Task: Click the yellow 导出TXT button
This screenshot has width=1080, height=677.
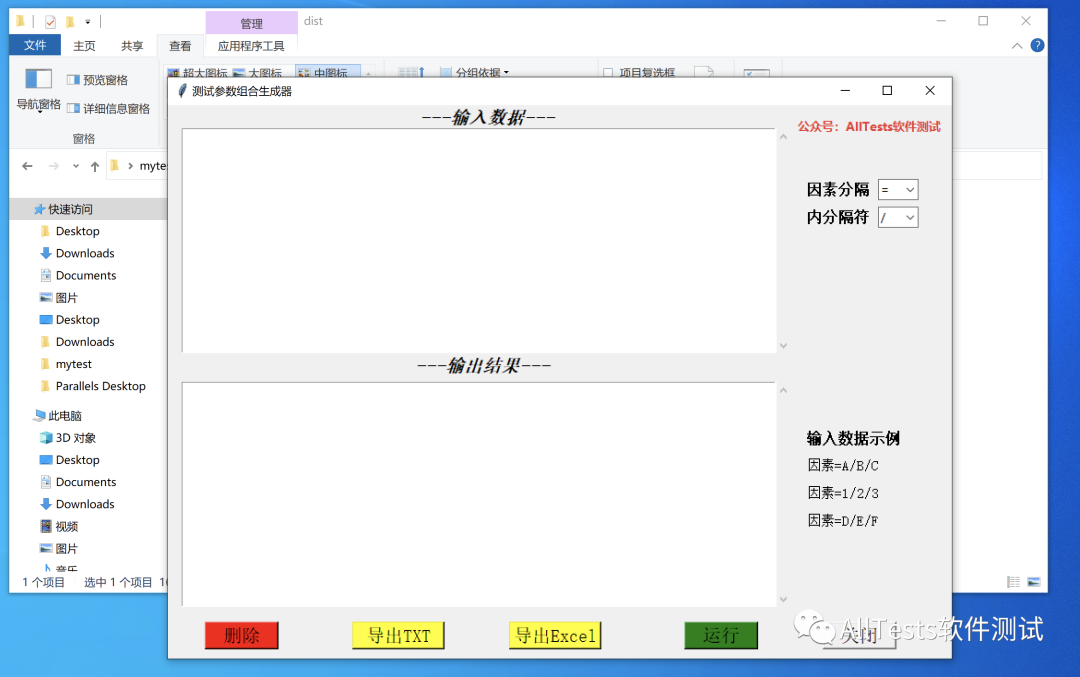Action: 398,636
